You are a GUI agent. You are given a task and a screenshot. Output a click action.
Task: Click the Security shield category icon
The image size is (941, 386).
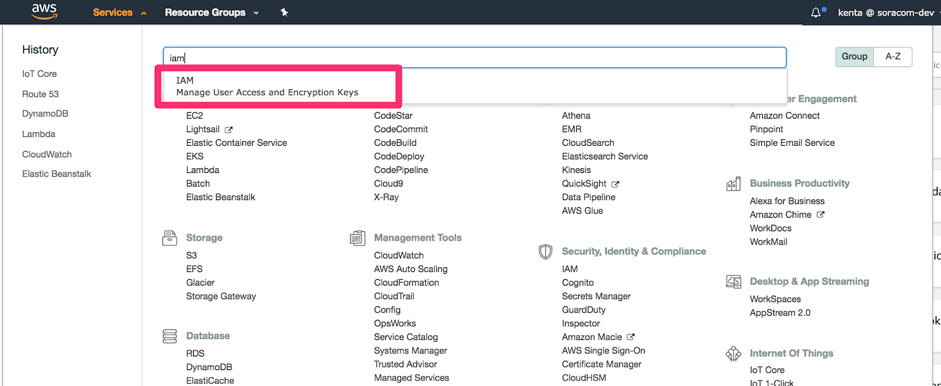click(545, 252)
